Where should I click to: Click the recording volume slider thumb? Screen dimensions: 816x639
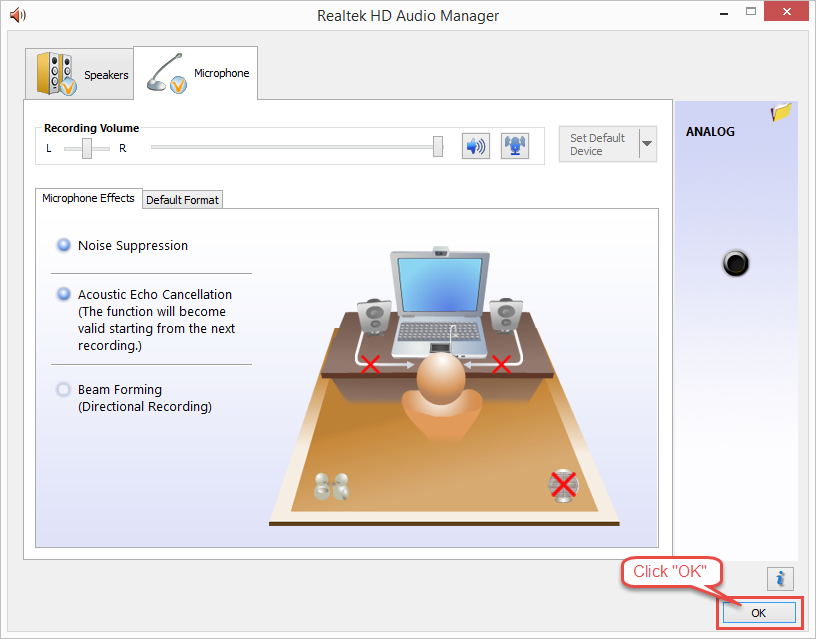(x=438, y=147)
